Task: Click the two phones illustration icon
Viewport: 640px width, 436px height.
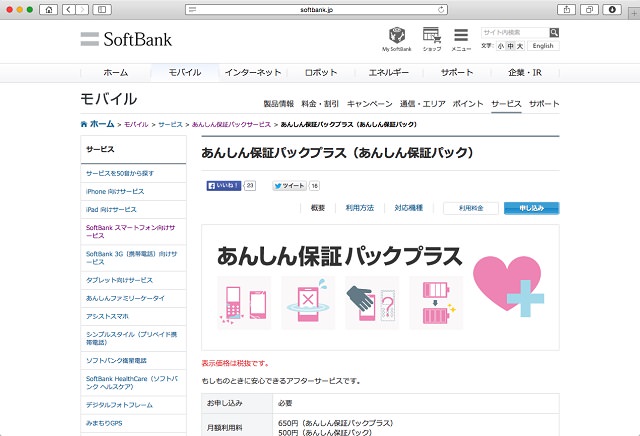Action: coord(244,303)
